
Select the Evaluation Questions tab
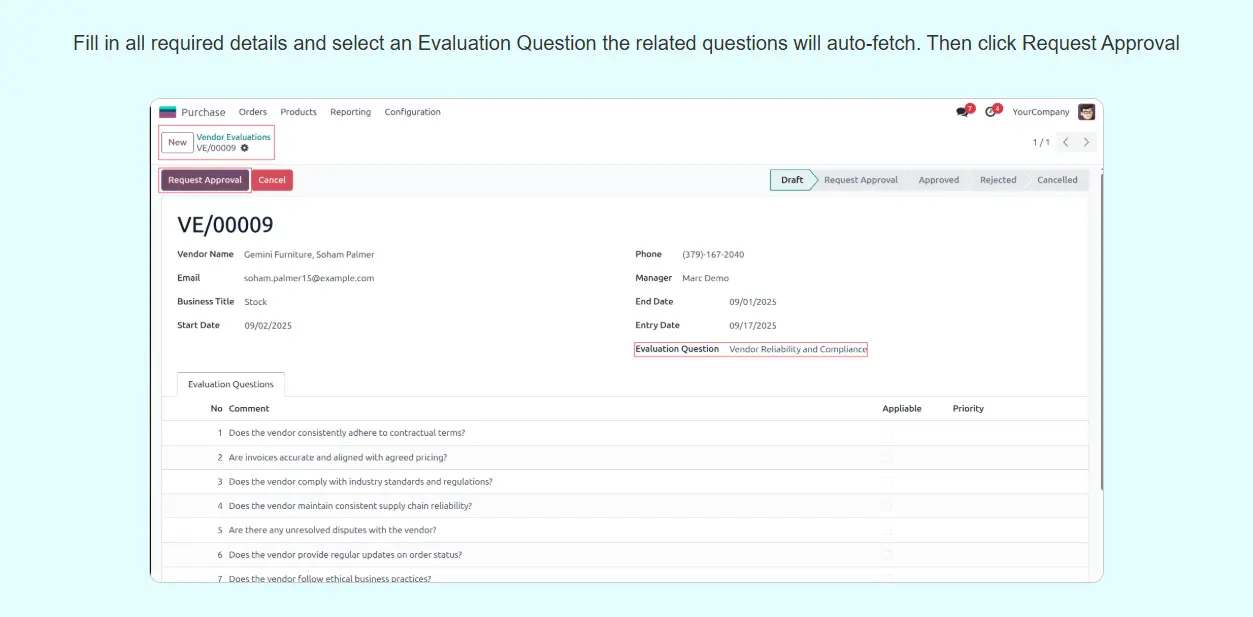231,385
